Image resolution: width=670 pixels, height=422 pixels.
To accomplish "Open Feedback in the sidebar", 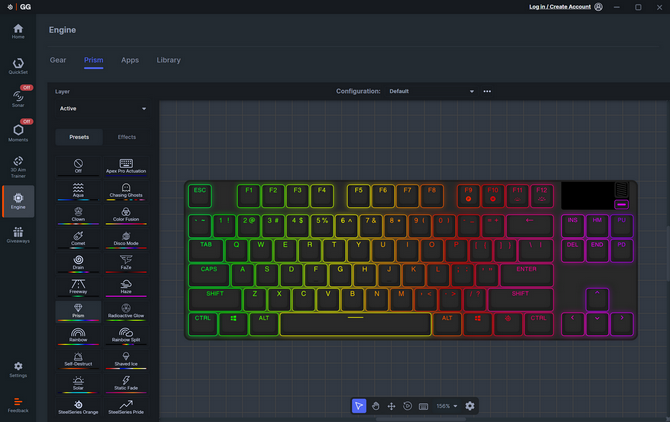I will (x=18, y=404).
